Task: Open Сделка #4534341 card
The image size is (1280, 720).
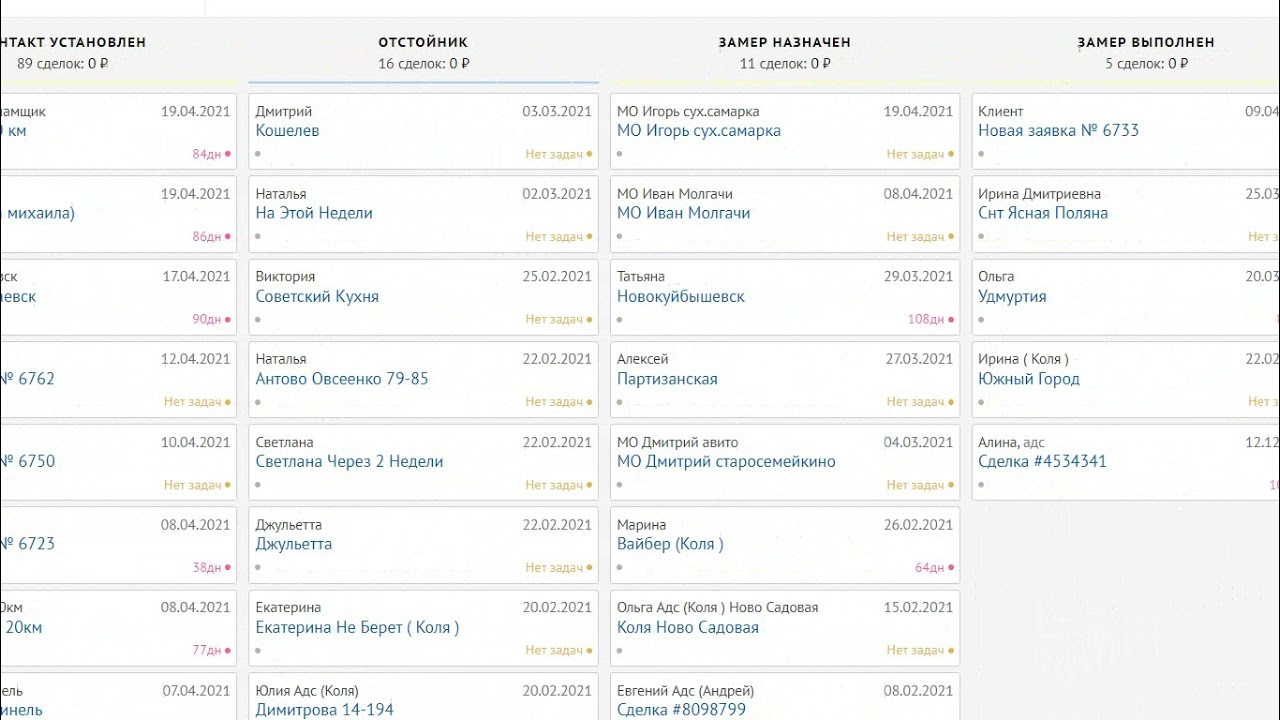Action: [1042, 462]
